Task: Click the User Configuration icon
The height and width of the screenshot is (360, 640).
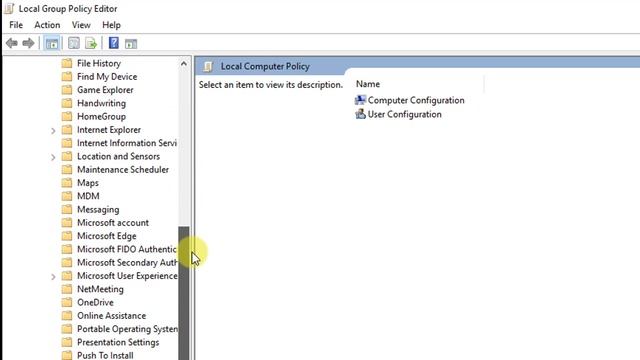Action: 360,114
